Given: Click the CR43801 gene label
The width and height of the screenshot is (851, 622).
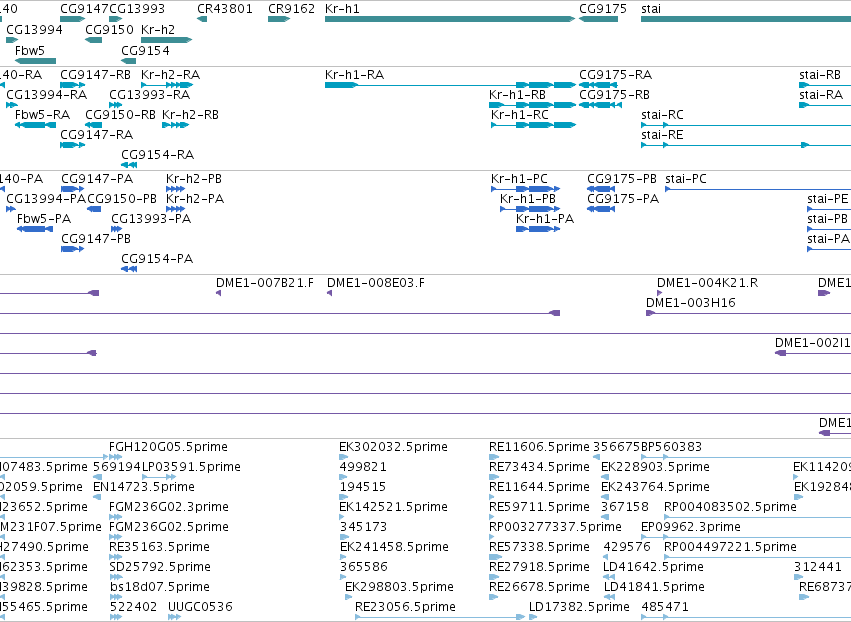Looking at the screenshot, I should click(x=225, y=9).
